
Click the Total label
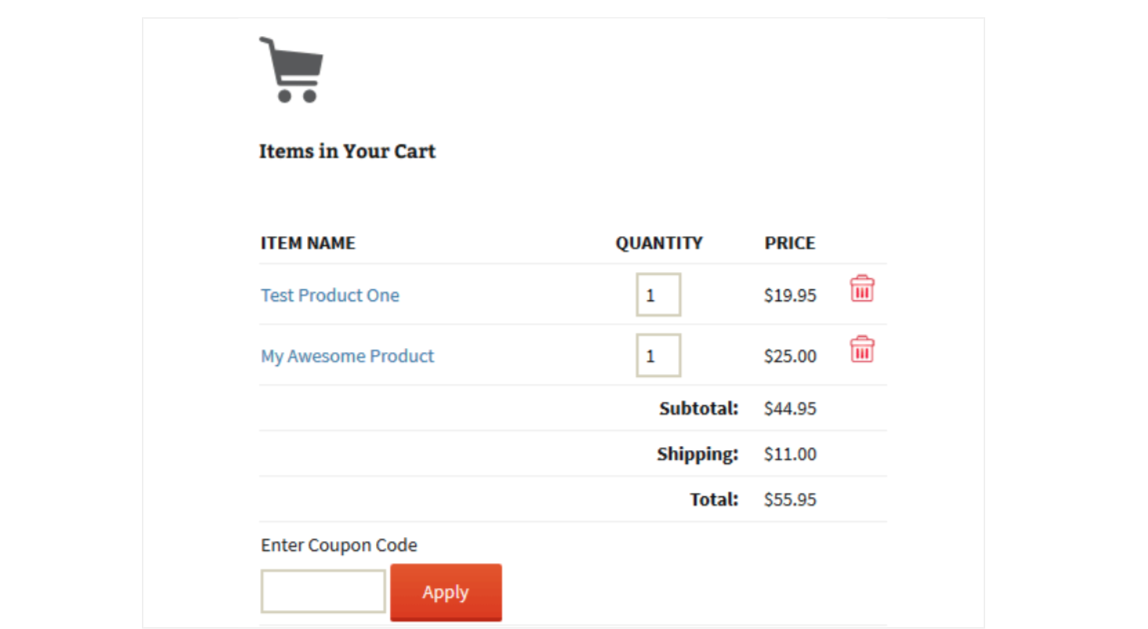click(x=714, y=499)
